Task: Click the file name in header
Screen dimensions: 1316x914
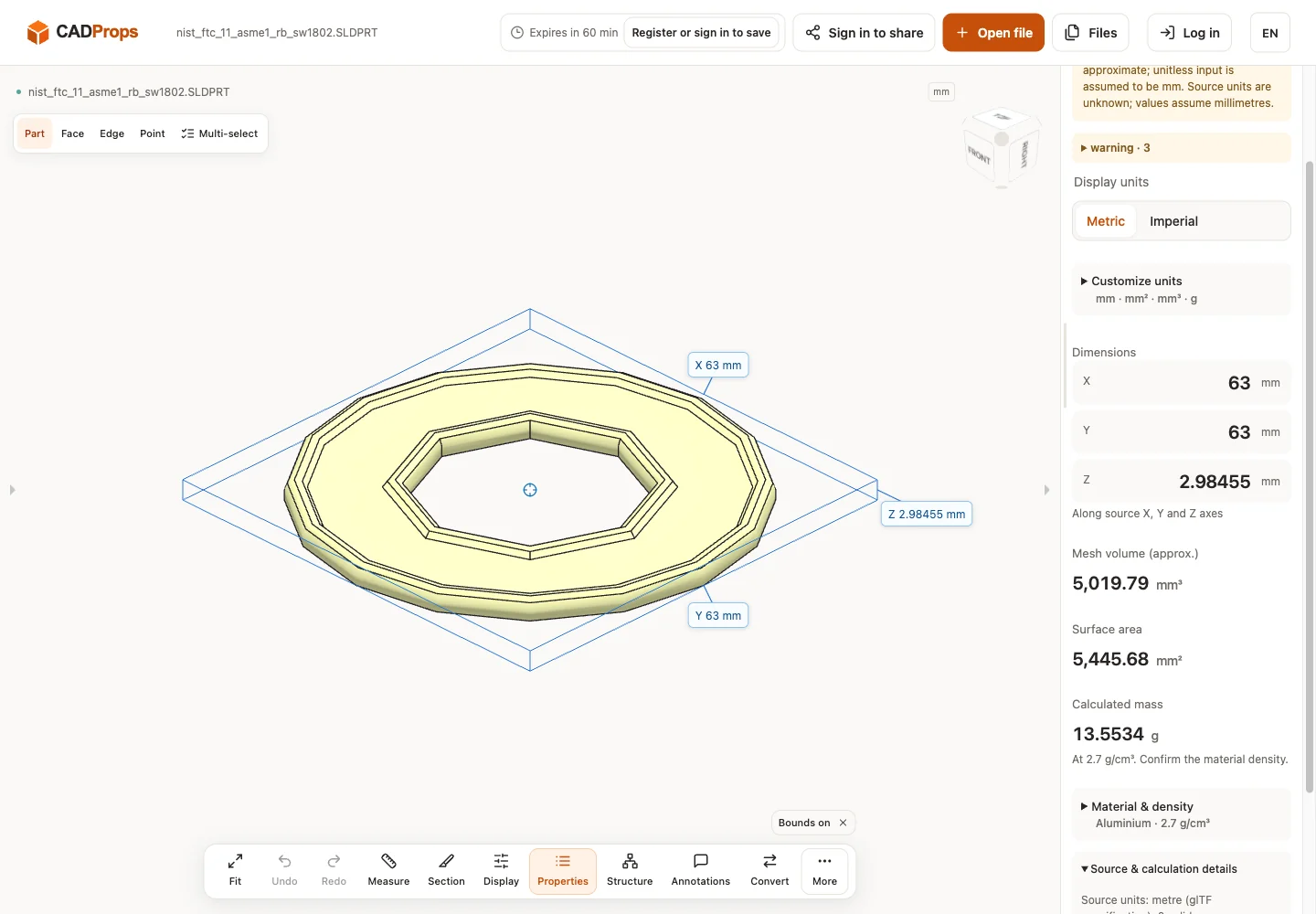Action: (x=277, y=33)
